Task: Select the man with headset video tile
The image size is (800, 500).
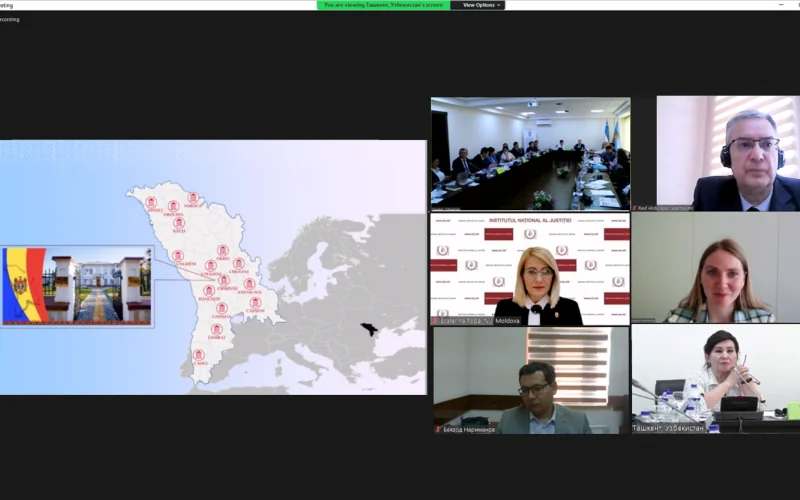Action: point(728,152)
